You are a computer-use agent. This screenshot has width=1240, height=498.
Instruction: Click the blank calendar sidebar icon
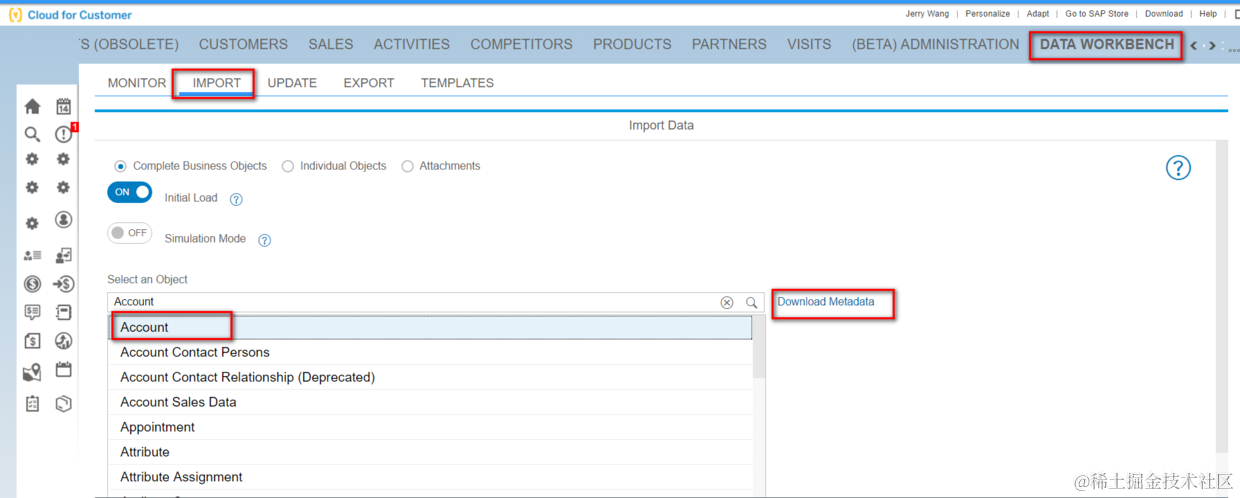64,370
